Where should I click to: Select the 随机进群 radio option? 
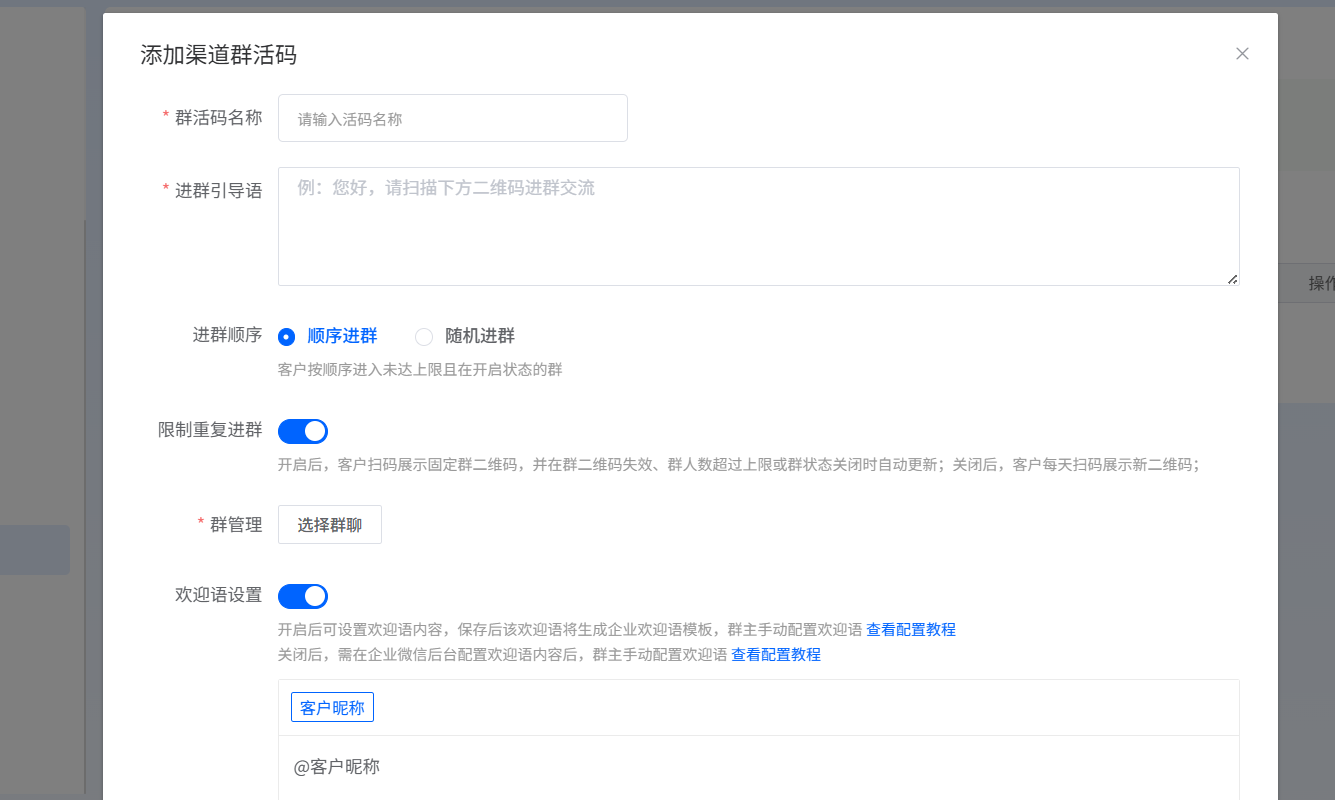click(x=465, y=336)
